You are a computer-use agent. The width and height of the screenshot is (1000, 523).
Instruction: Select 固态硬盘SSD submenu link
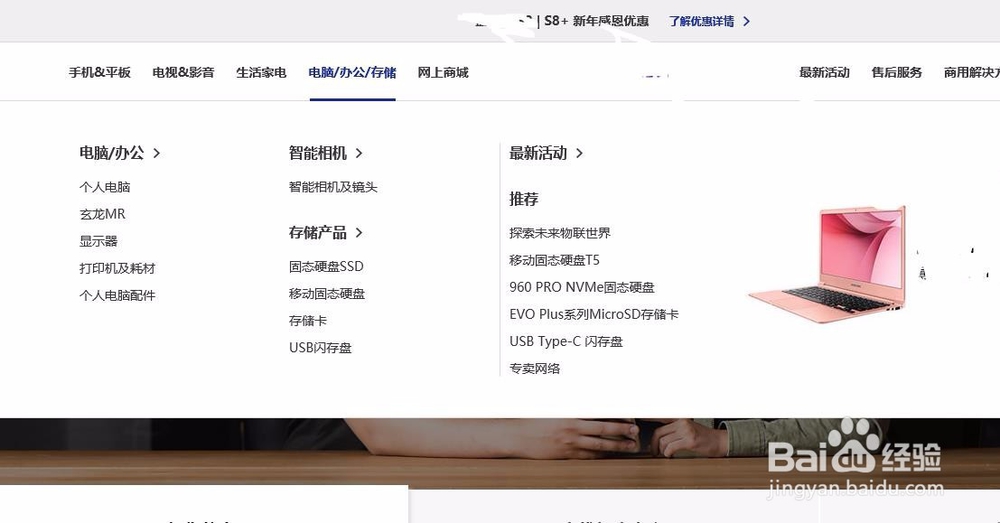(x=326, y=267)
